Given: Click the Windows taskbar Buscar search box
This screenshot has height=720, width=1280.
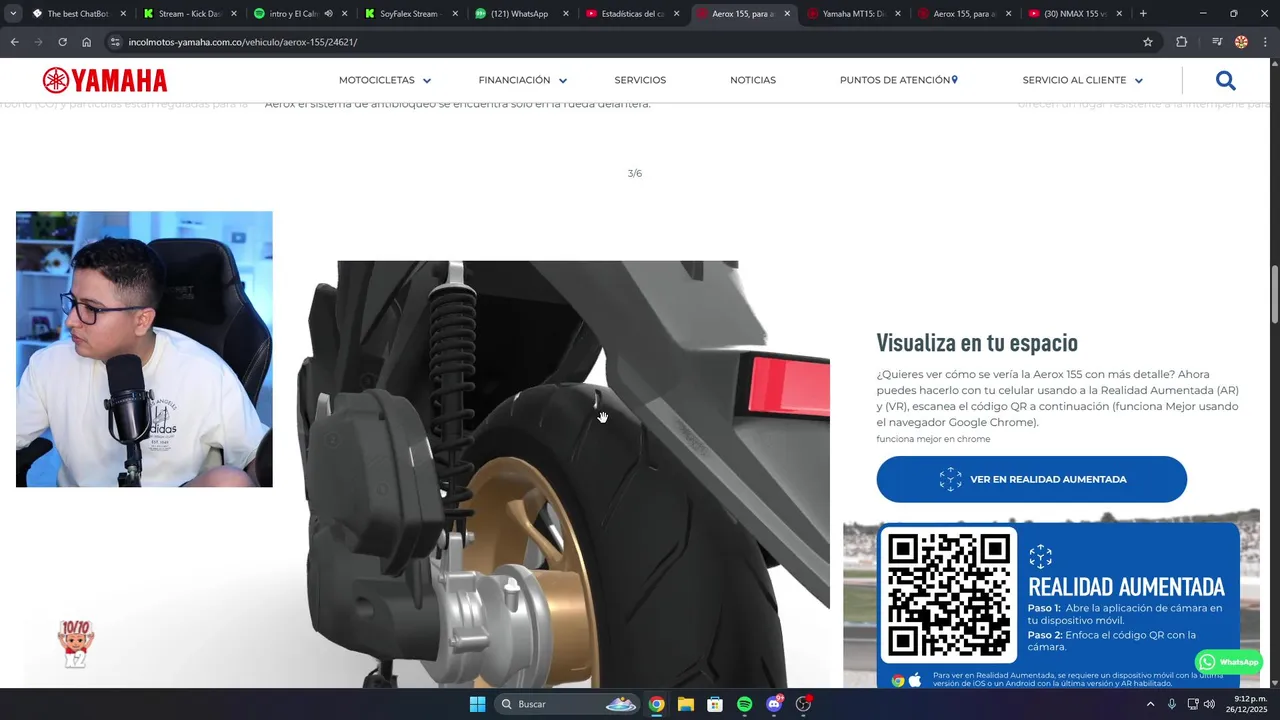Looking at the screenshot, I should click(x=567, y=704).
